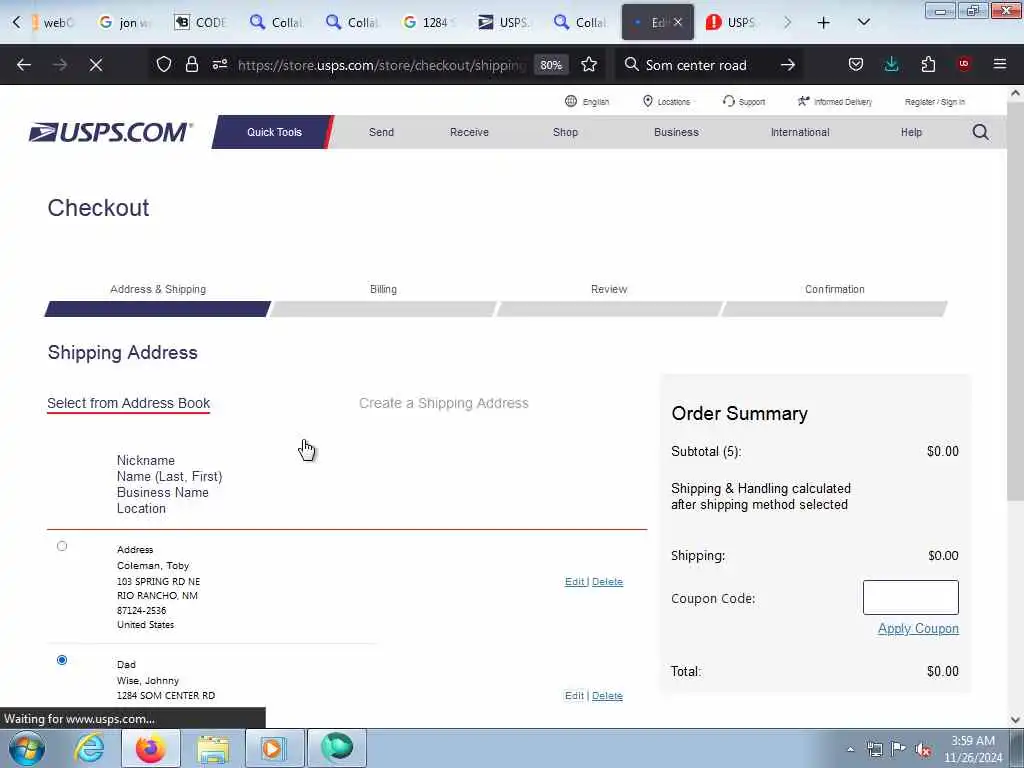Viewport: 1024px width, 768px height.
Task: Open the 80% zoom level indicator
Action: (551, 65)
